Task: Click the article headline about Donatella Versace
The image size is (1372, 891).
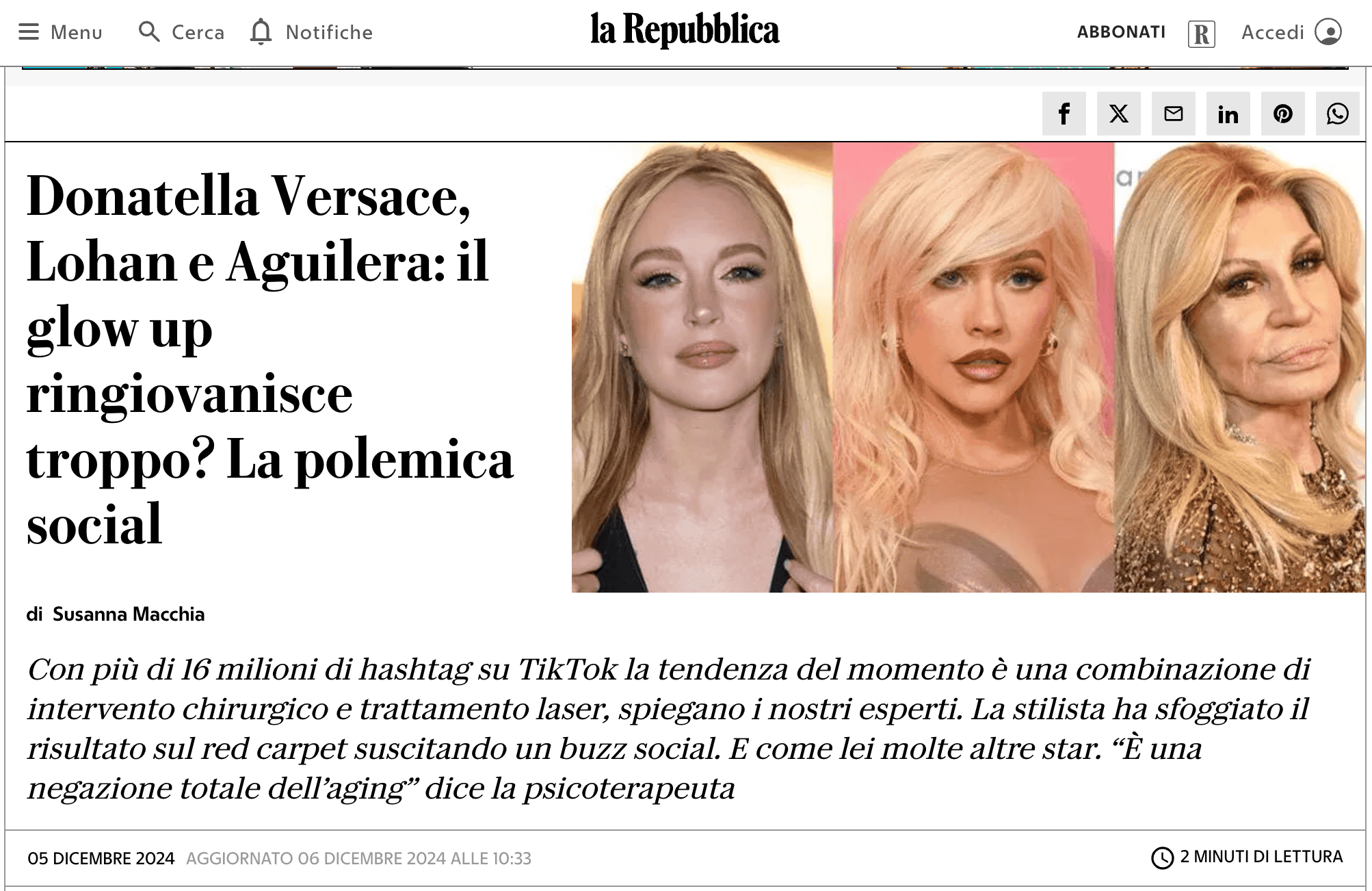Action: [270, 359]
